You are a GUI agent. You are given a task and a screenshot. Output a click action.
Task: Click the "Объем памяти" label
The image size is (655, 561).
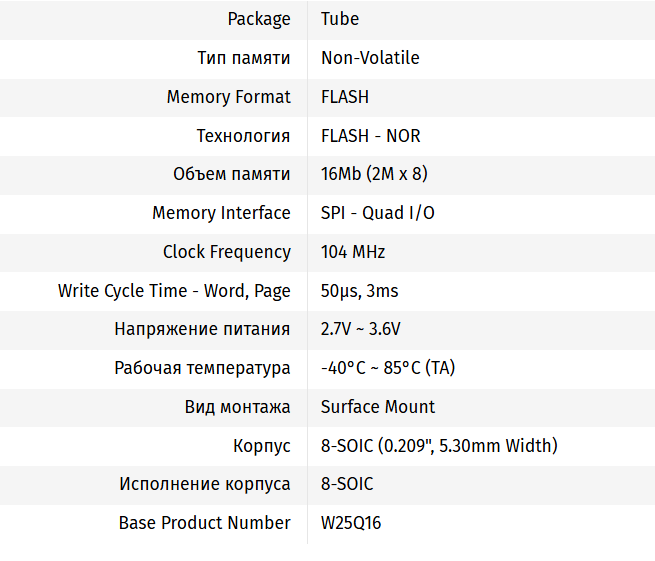[x=232, y=174]
